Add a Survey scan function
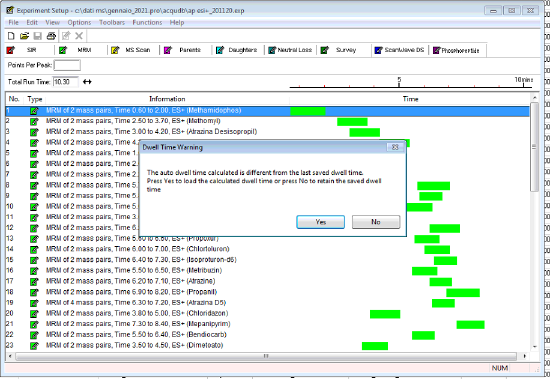This screenshot has width=550, height=379. coord(343,50)
